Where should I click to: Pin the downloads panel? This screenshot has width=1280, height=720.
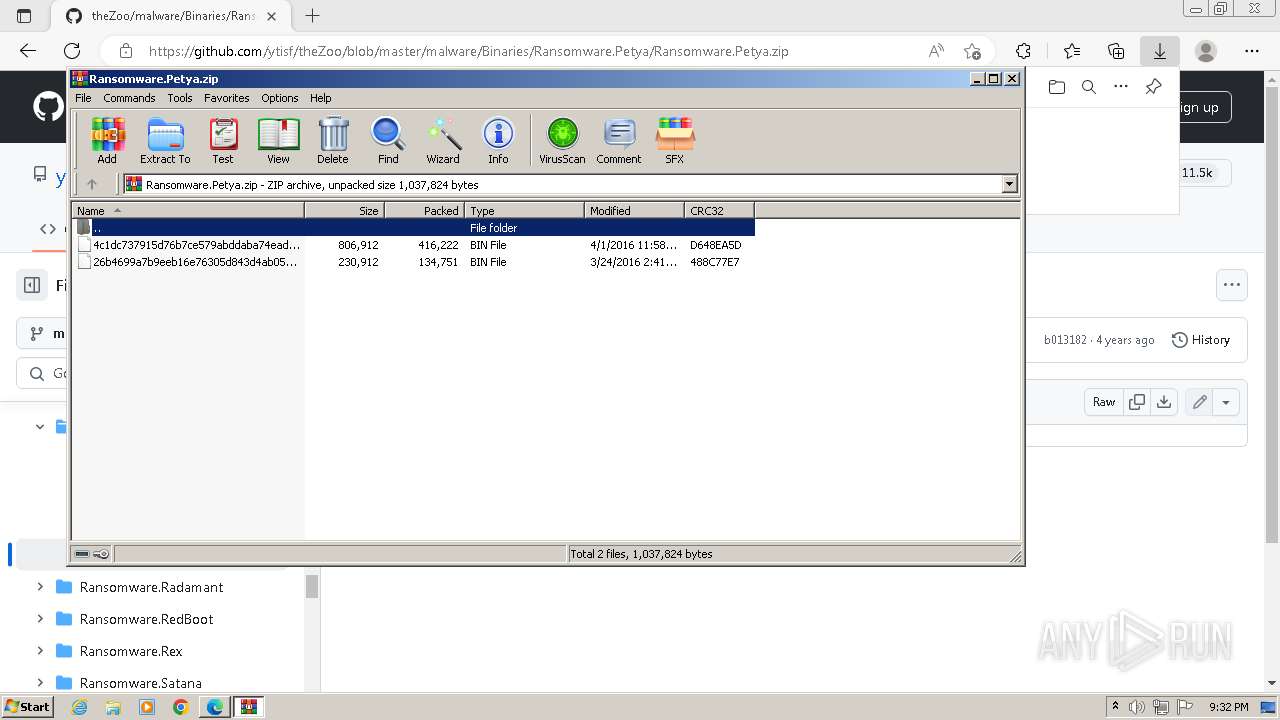(x=1153, y=87)
